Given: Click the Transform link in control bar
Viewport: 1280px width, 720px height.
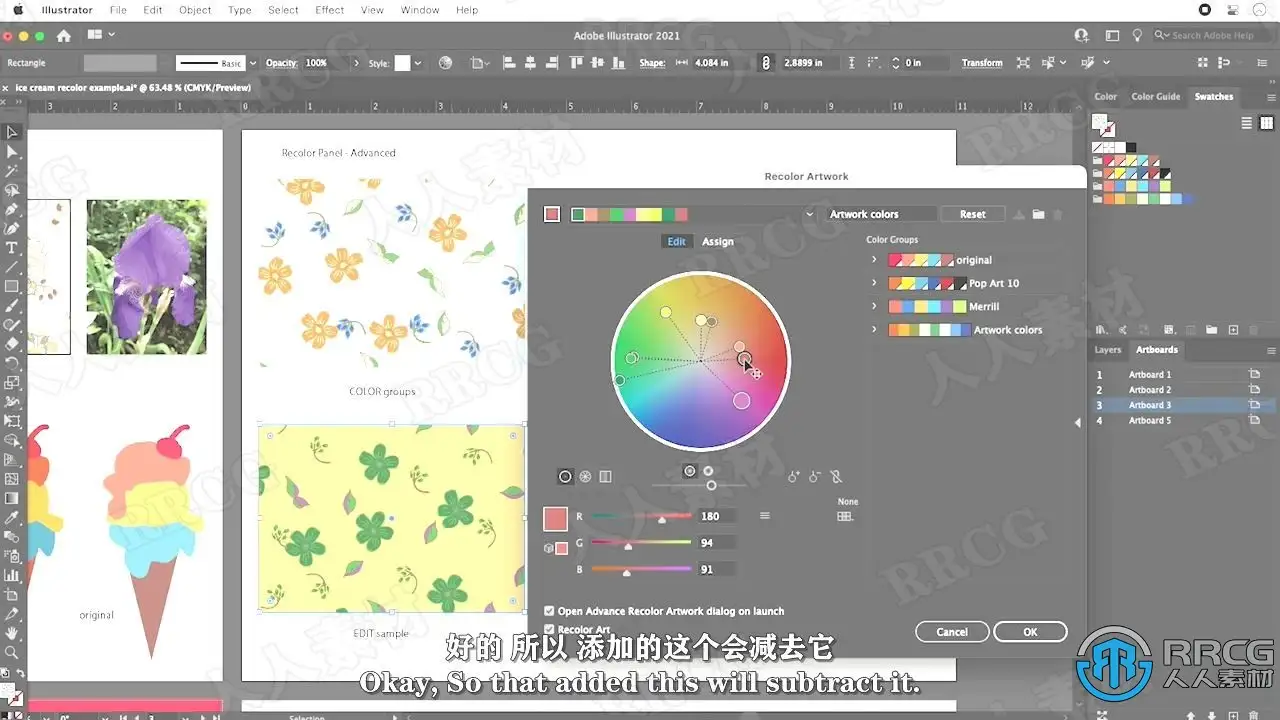Looking at the screenshot, I should [982, 63].
